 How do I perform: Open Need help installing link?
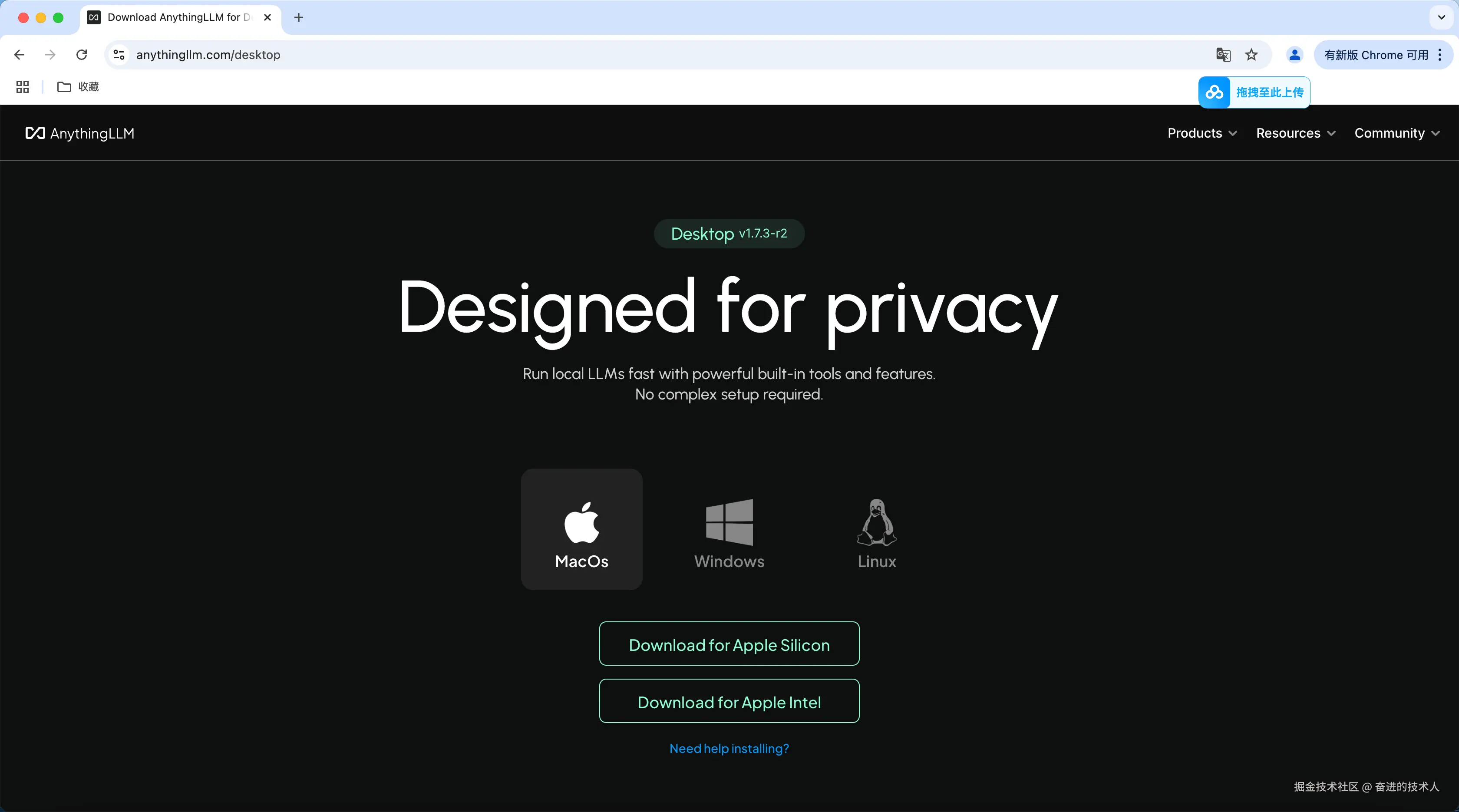(x=729, y=749)
